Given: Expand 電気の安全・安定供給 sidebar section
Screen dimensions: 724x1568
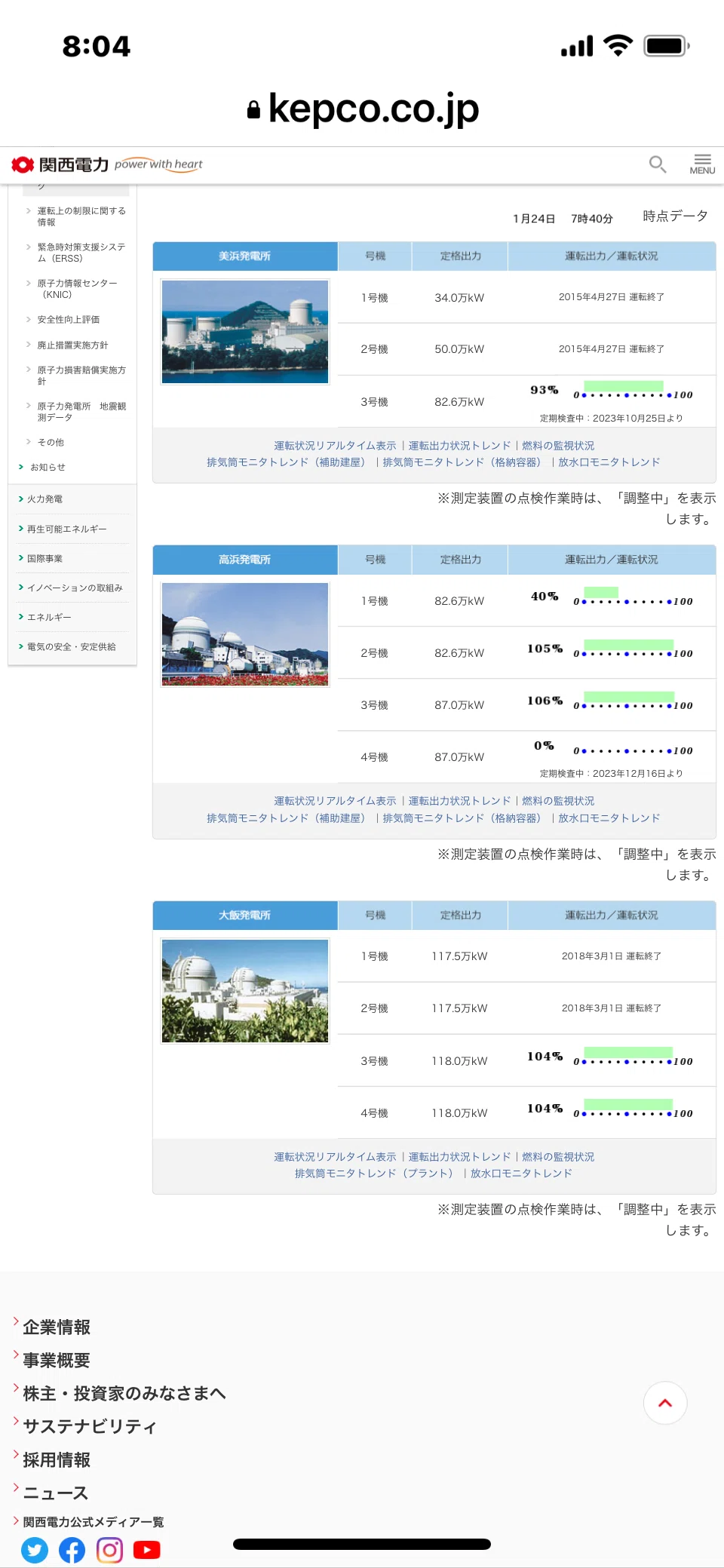Looking at the screenshot, I should click(72, 647).
